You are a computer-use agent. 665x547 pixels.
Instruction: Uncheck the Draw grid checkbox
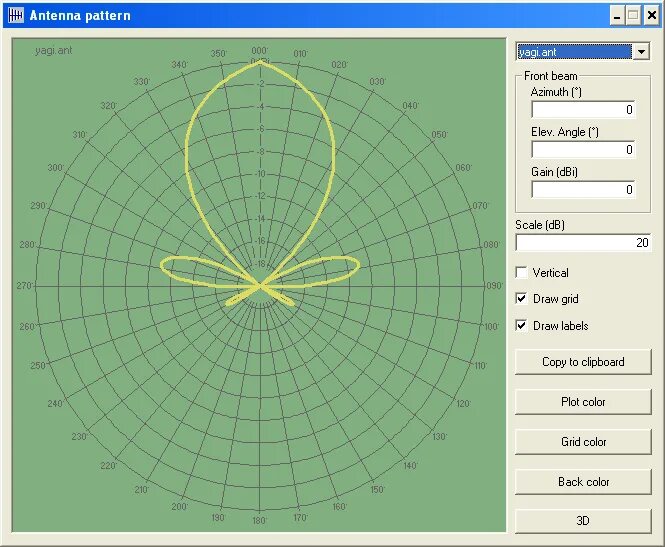pos(521,299)
